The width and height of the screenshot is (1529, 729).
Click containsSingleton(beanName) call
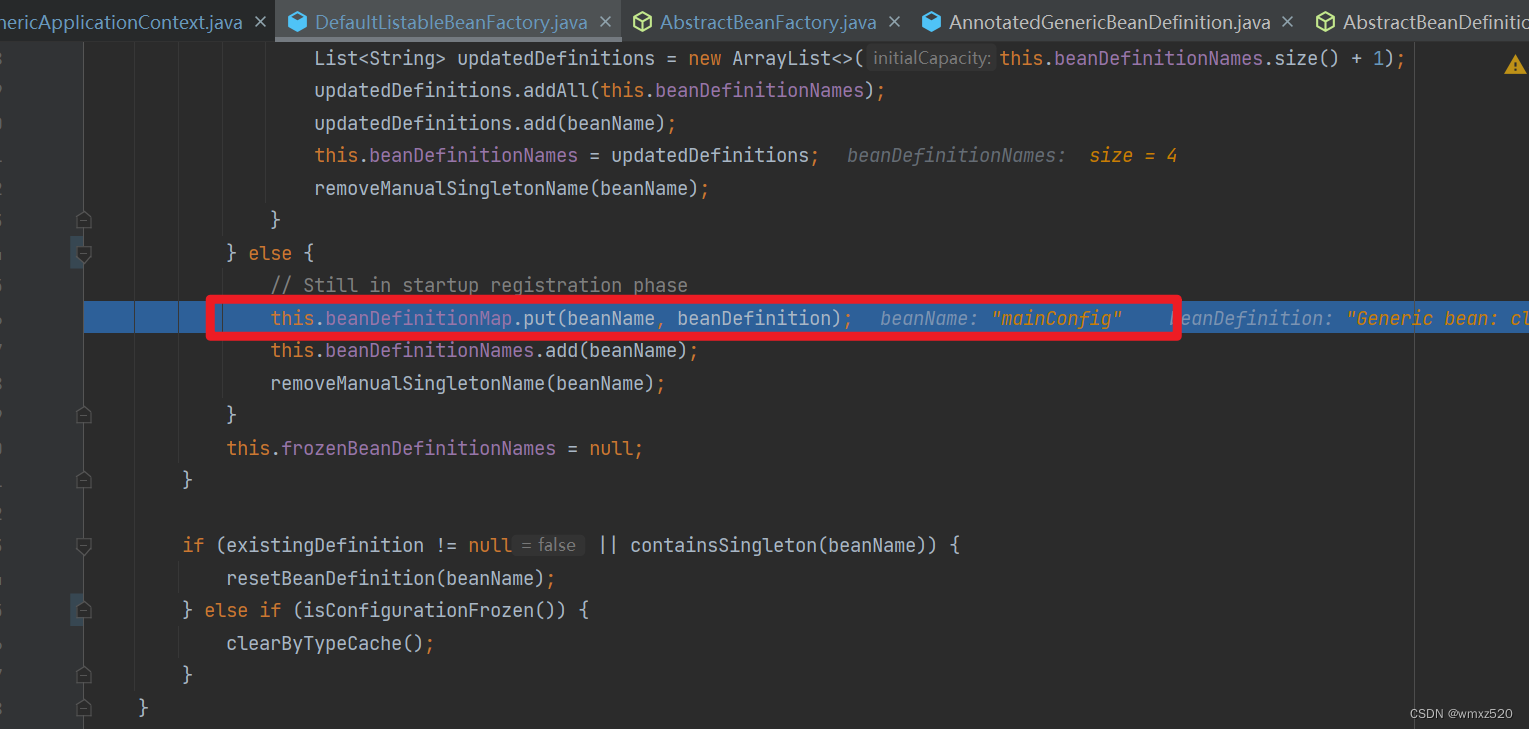783,545
